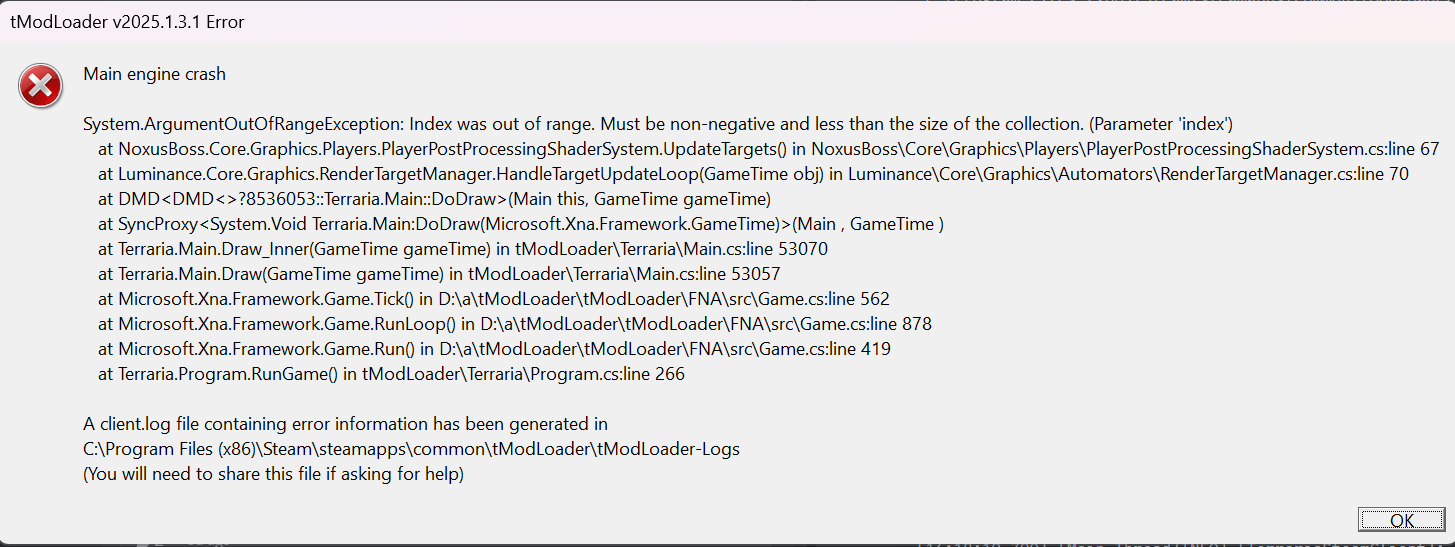Click the share this file help note

[x=273, y=474]
